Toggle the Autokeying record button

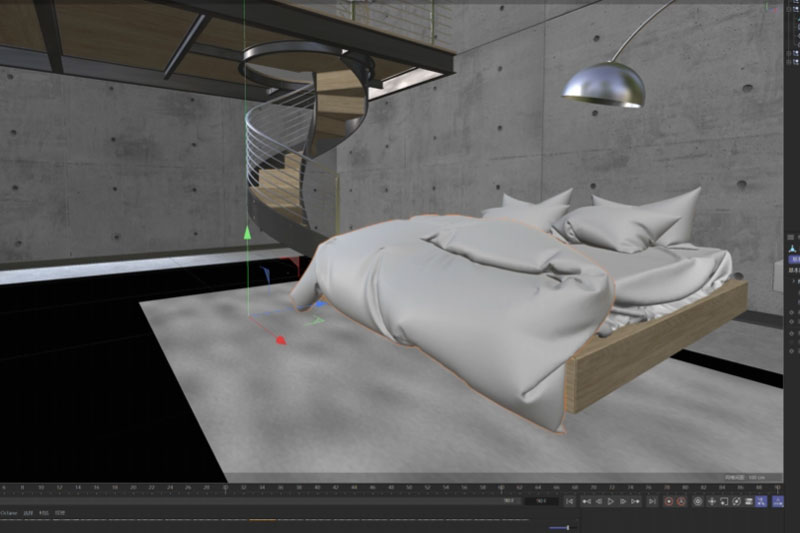(x=681, y=501)
